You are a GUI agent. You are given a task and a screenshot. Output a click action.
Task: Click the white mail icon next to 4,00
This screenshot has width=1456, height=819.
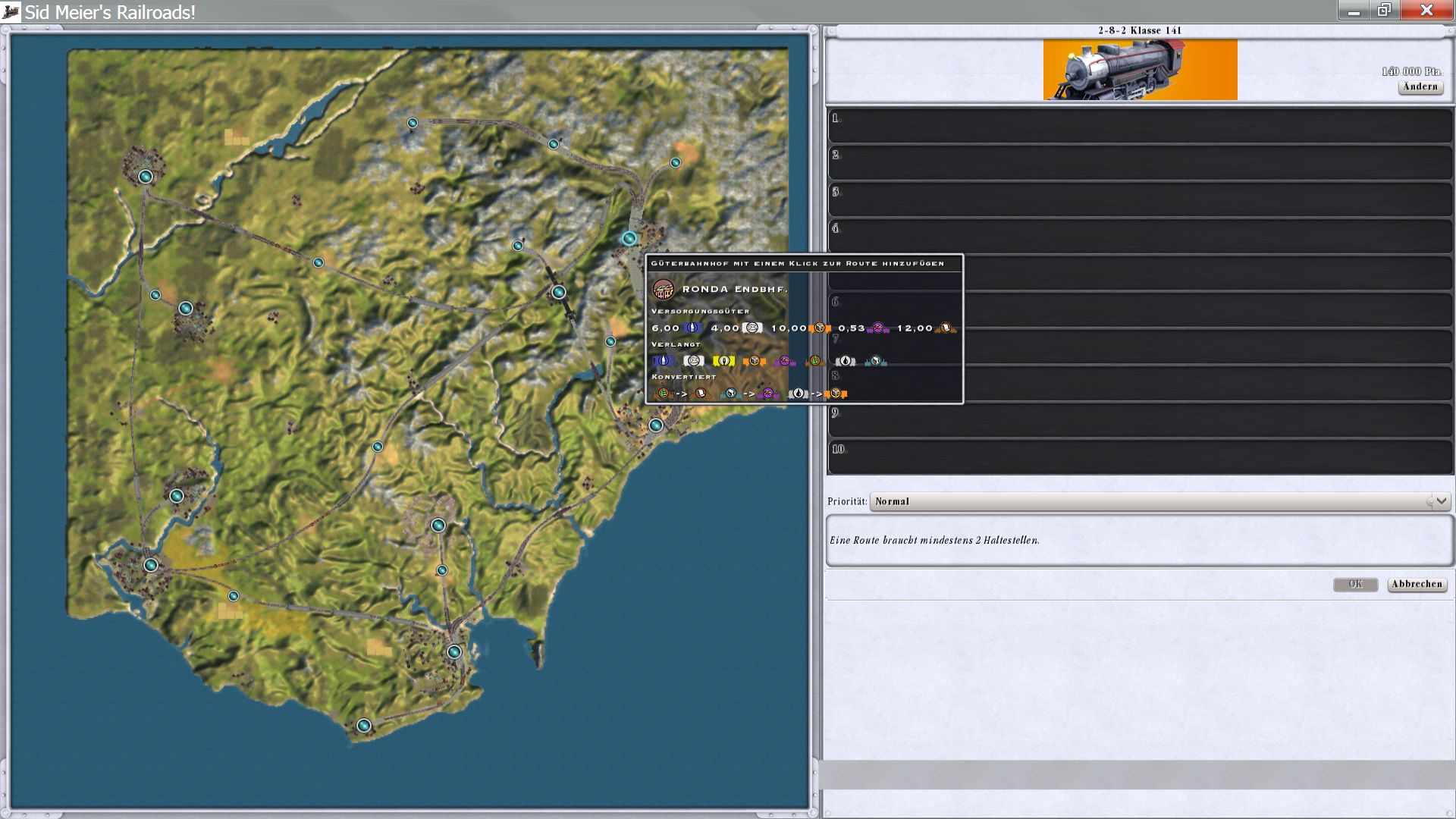pos(752,328)
